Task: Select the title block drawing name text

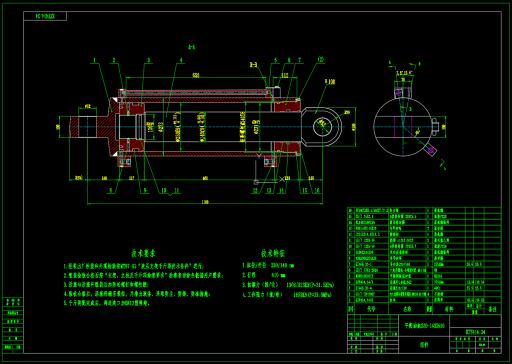Action: coord(425,325)
